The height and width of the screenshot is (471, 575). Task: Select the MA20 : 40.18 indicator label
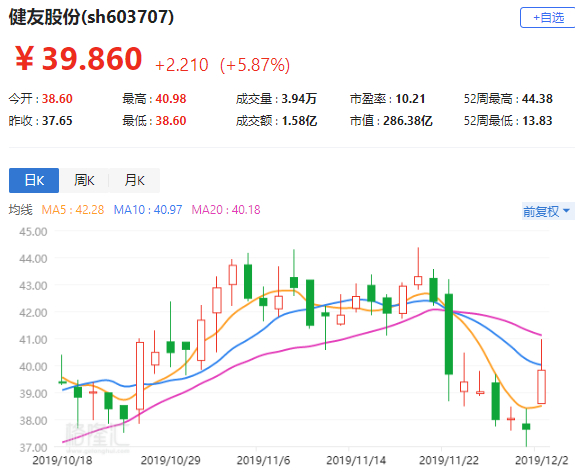coord(226,210)
